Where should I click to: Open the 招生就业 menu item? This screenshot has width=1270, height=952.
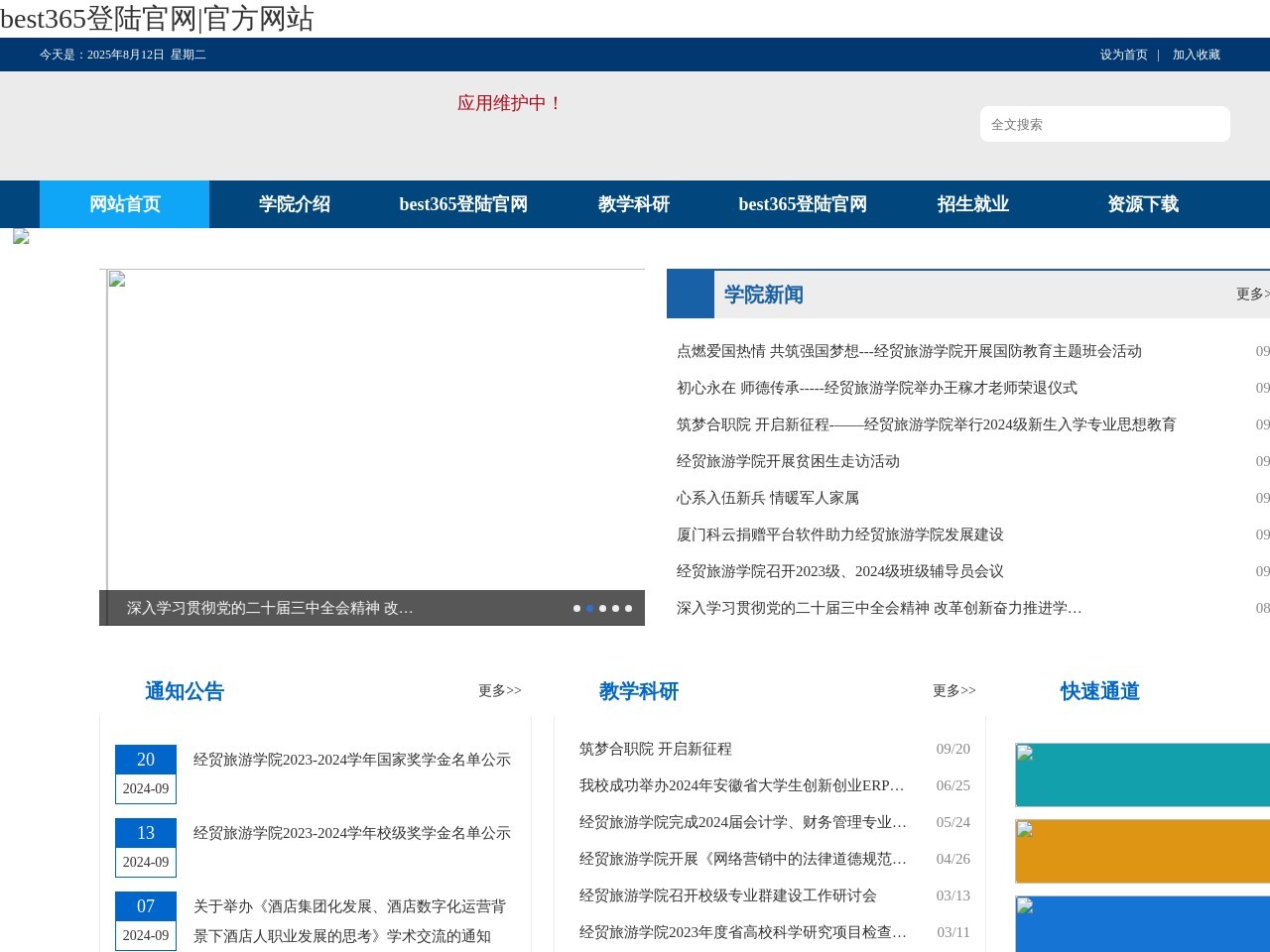tap(973, 204)
